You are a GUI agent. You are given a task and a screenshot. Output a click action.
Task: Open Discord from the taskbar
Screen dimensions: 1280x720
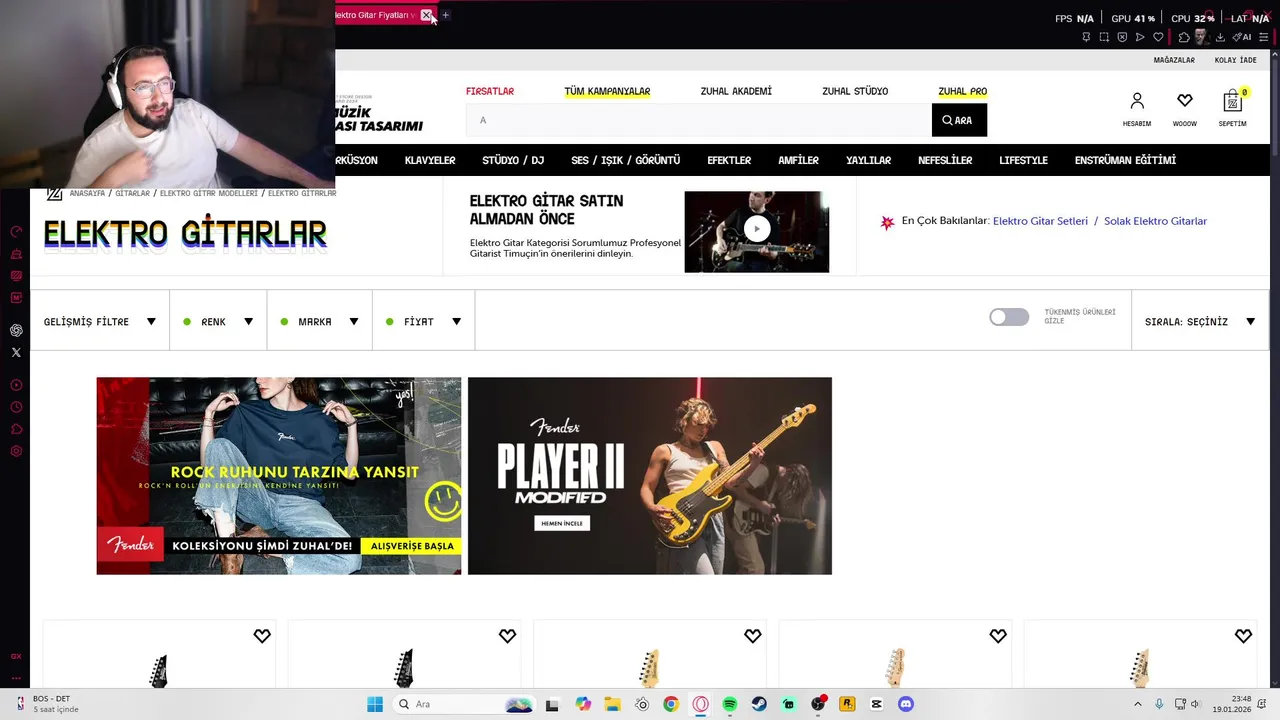click(x=906, y=704)
